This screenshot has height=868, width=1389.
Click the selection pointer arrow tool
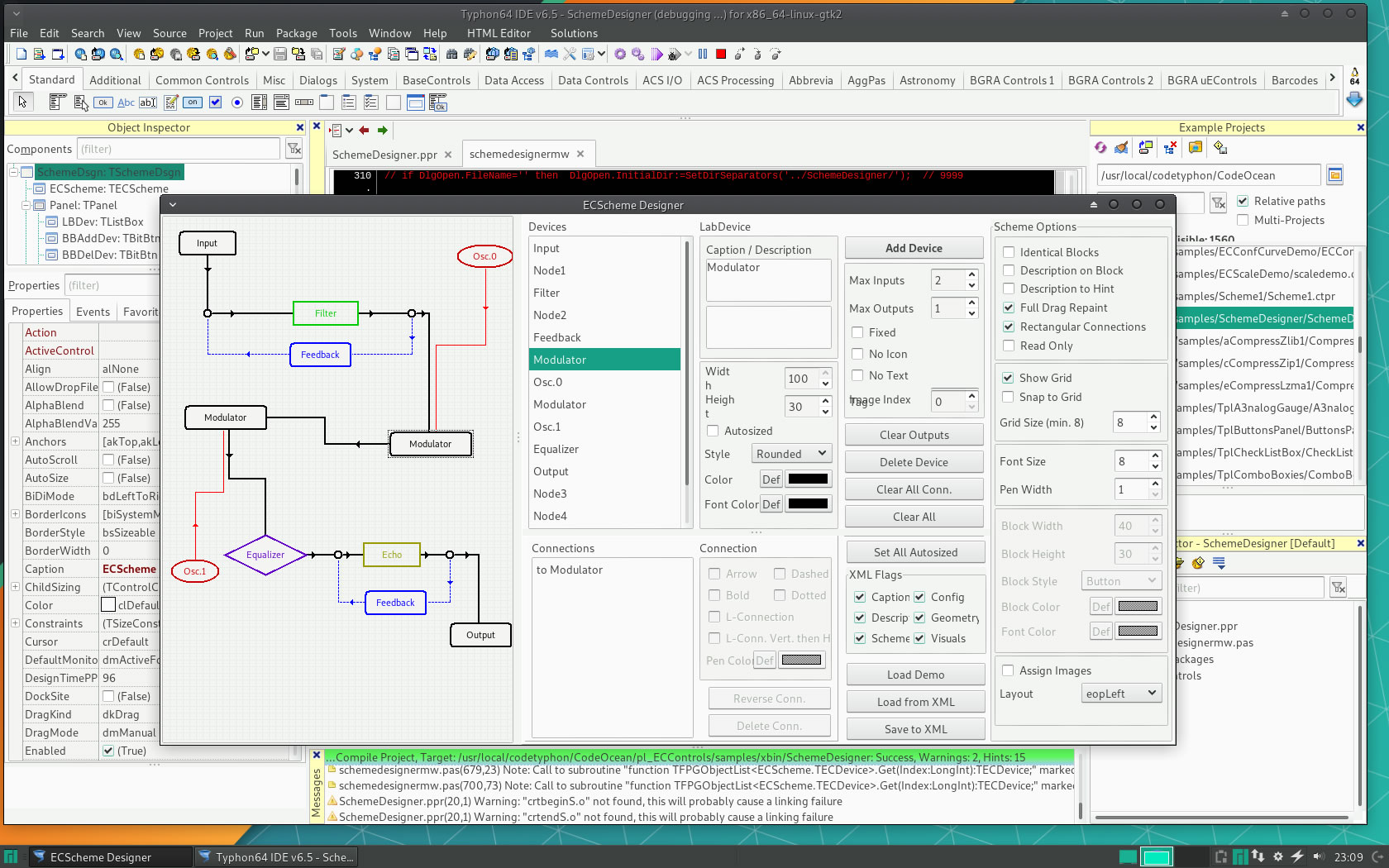pyautogui.click(x=22, y=102)
